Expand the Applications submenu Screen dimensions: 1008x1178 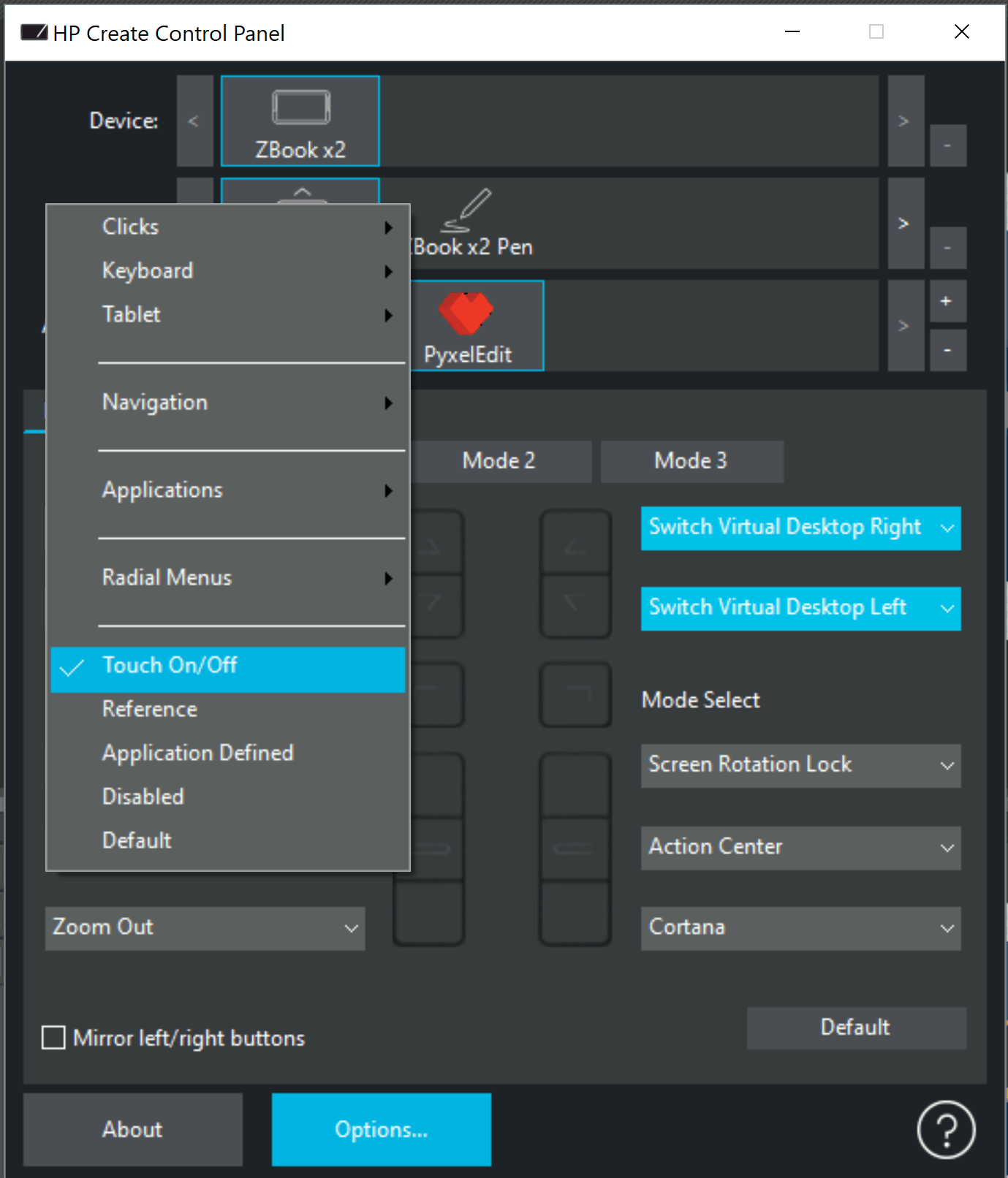pos(228,490)
